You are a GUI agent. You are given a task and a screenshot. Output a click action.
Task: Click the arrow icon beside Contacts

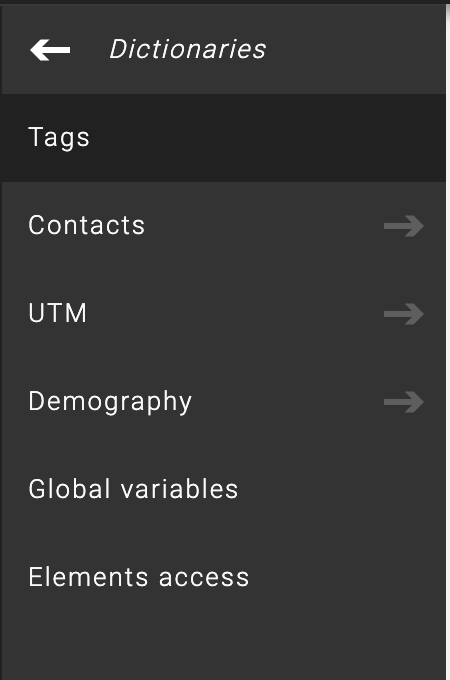click(404, 226)
